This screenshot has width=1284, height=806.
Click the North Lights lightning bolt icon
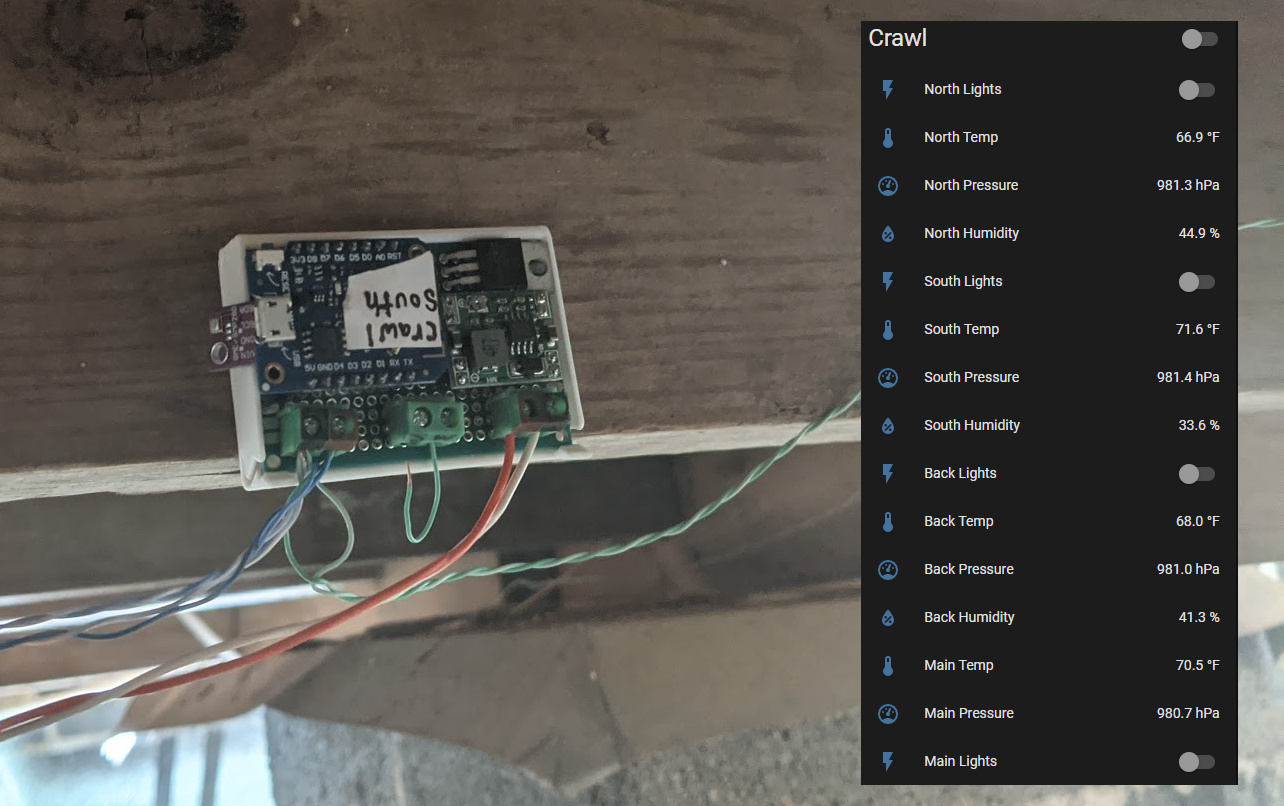pyautogui.click(x=888, y=89)
